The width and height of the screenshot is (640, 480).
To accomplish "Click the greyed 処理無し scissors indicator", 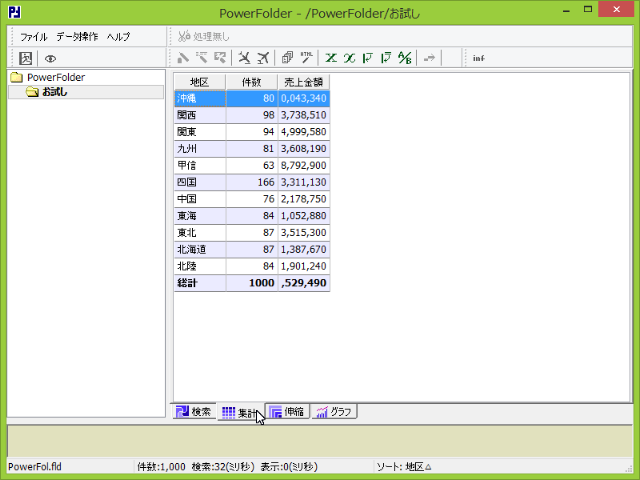I will click(204, 37).
